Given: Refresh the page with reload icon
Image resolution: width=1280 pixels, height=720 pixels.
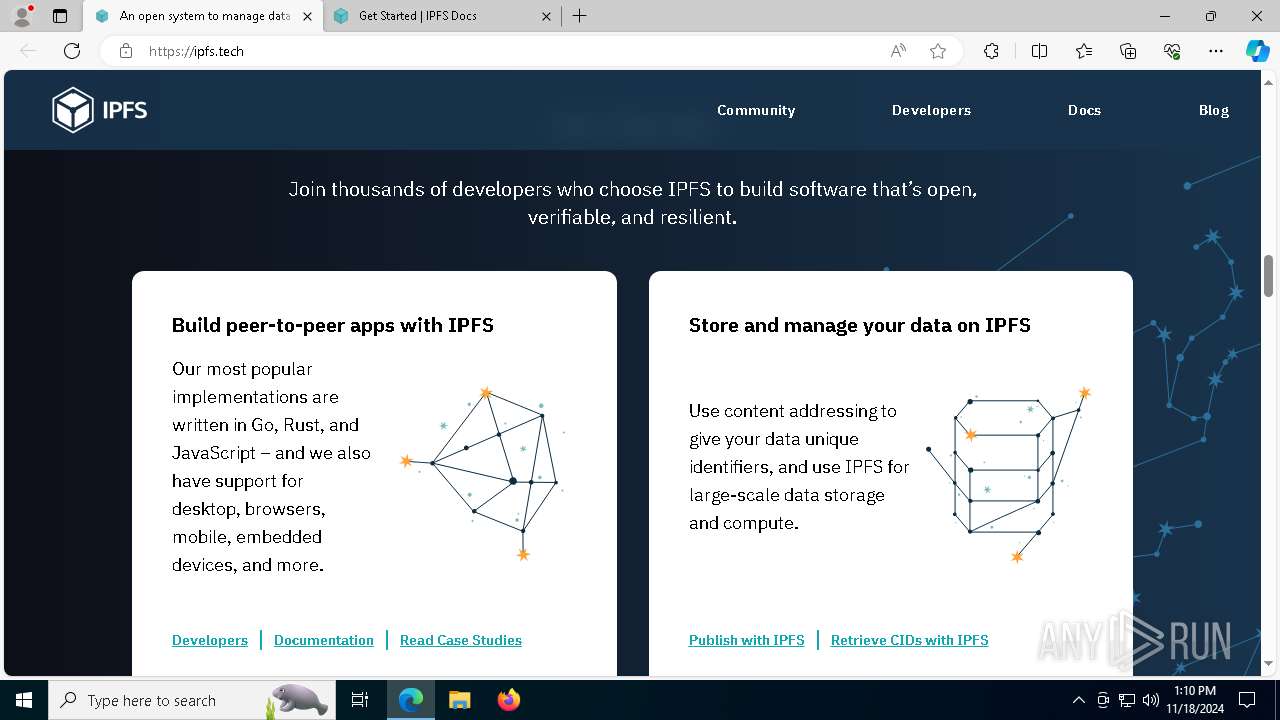Looking at the screenshot, I should tap(72, 51).
